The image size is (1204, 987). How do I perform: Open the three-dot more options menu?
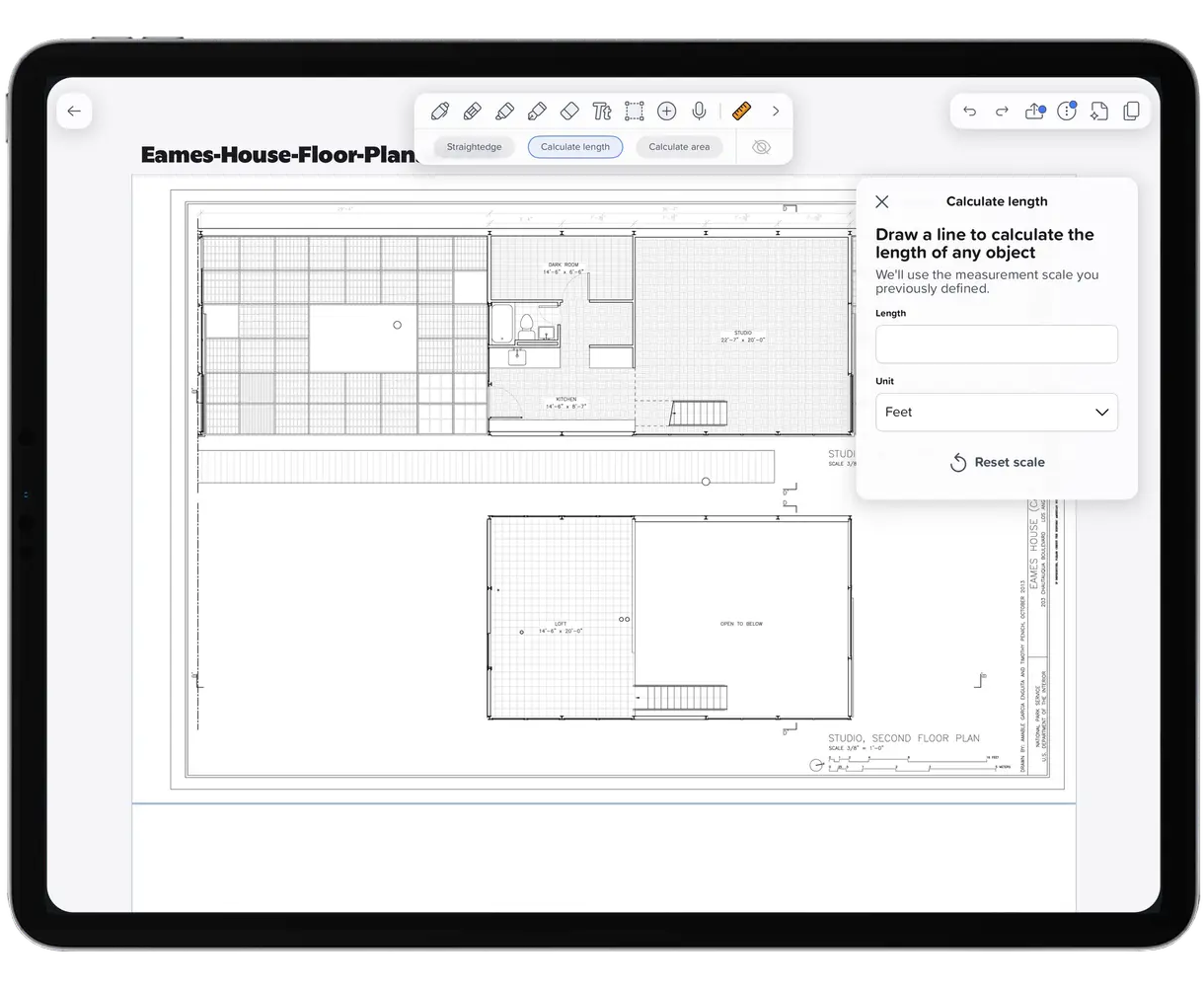(1066, 112)
